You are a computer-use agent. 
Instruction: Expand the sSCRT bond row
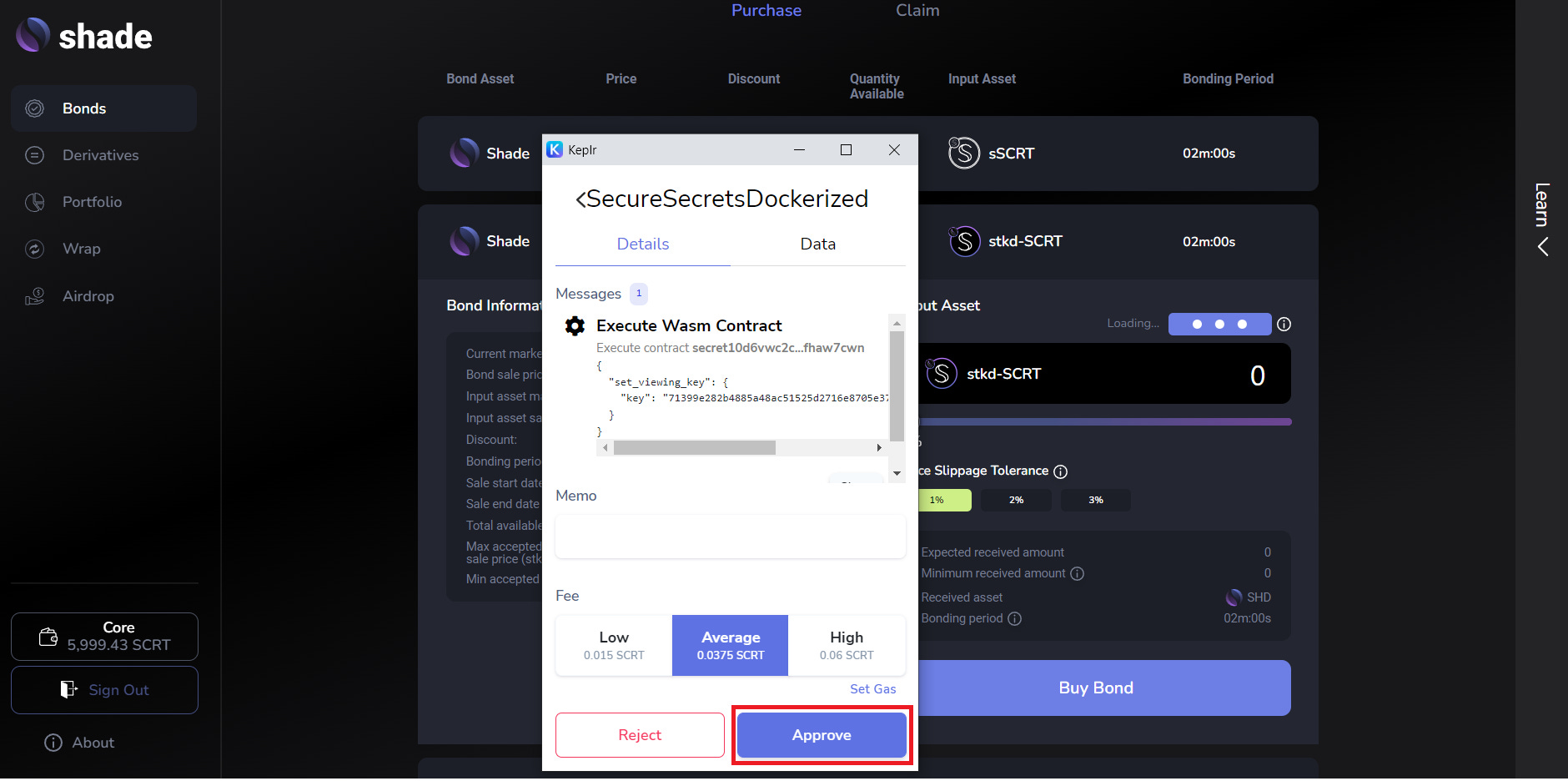click(x=867, y=154)
